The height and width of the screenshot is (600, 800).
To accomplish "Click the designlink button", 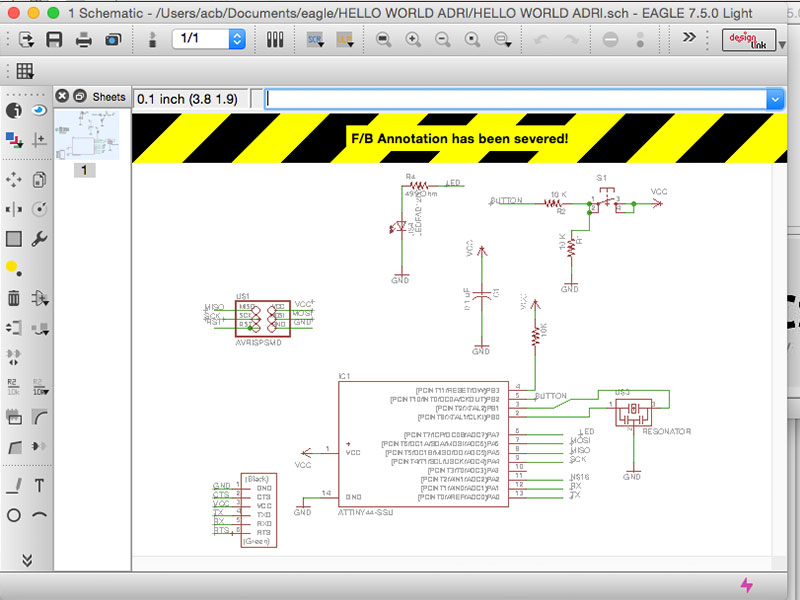I will pyautogui.click(x=748, y=40).
